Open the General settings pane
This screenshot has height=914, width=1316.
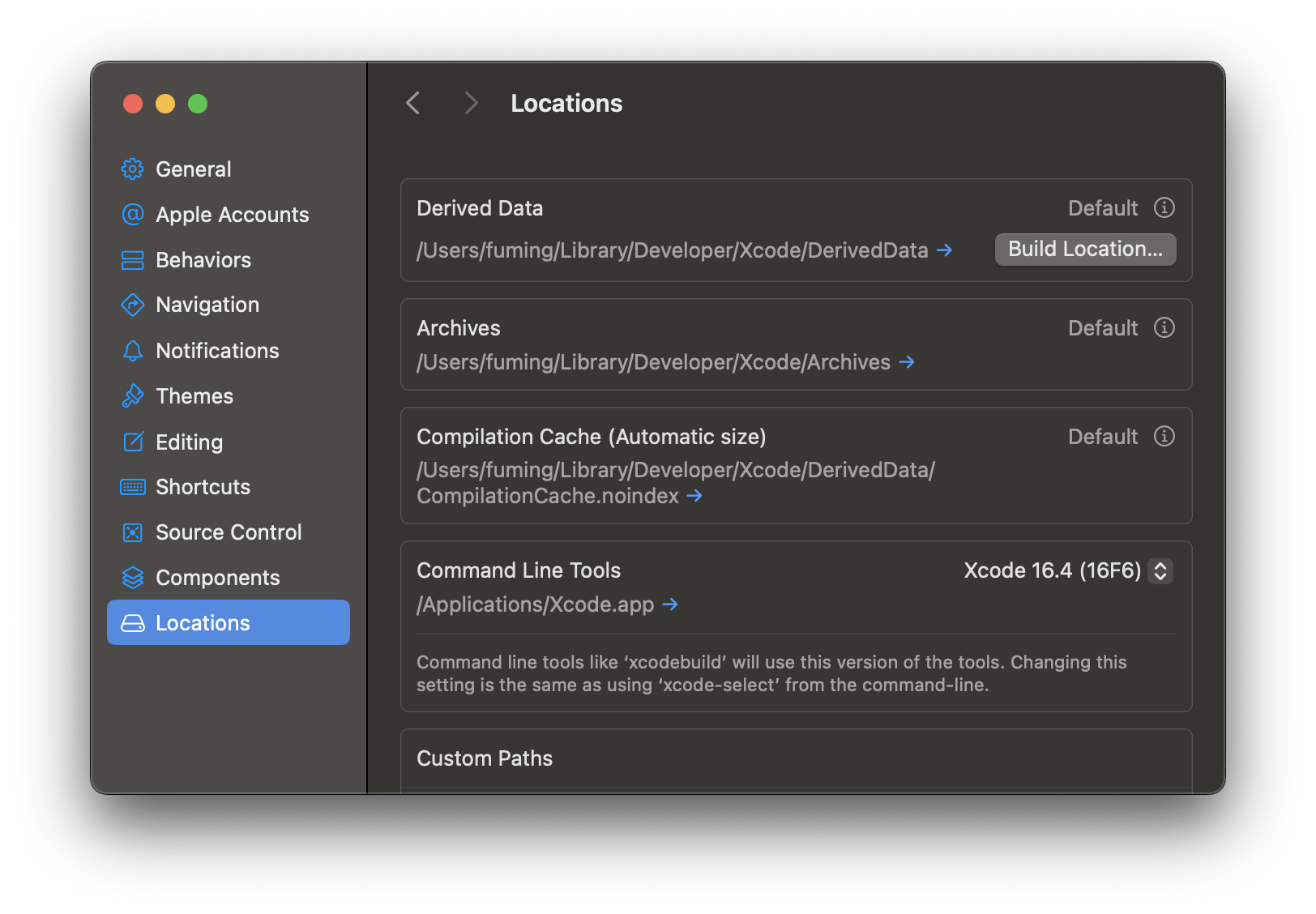tap(229, 169)
